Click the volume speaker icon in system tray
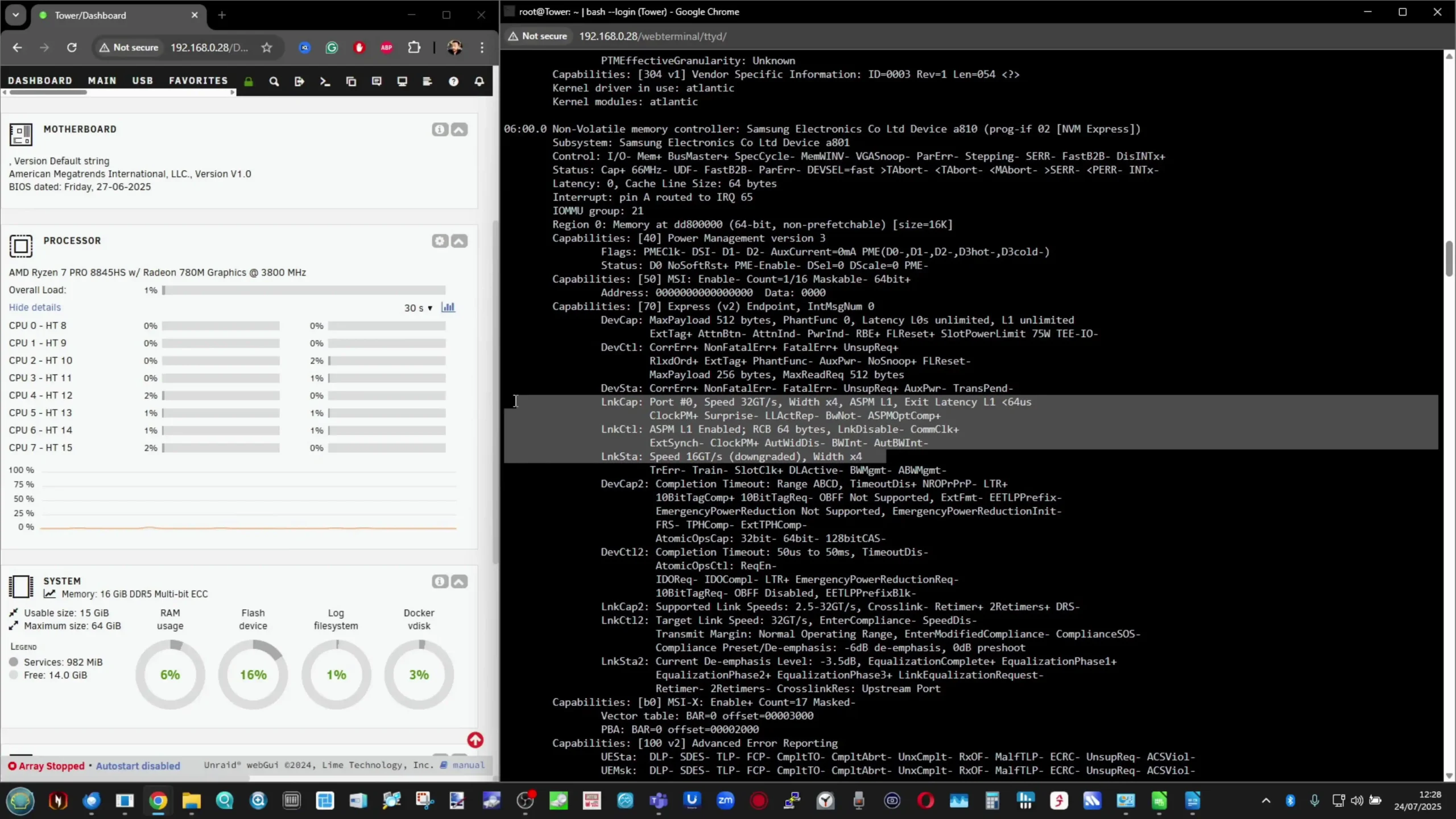 point(1356,801)
